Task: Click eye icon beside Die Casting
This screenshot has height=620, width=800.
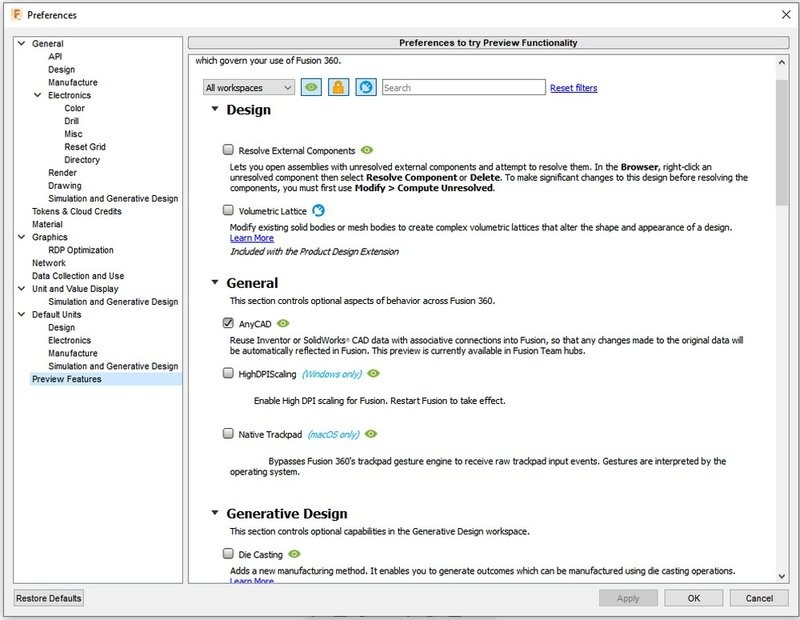Action: pyautogui.click(x=295, y=554)
